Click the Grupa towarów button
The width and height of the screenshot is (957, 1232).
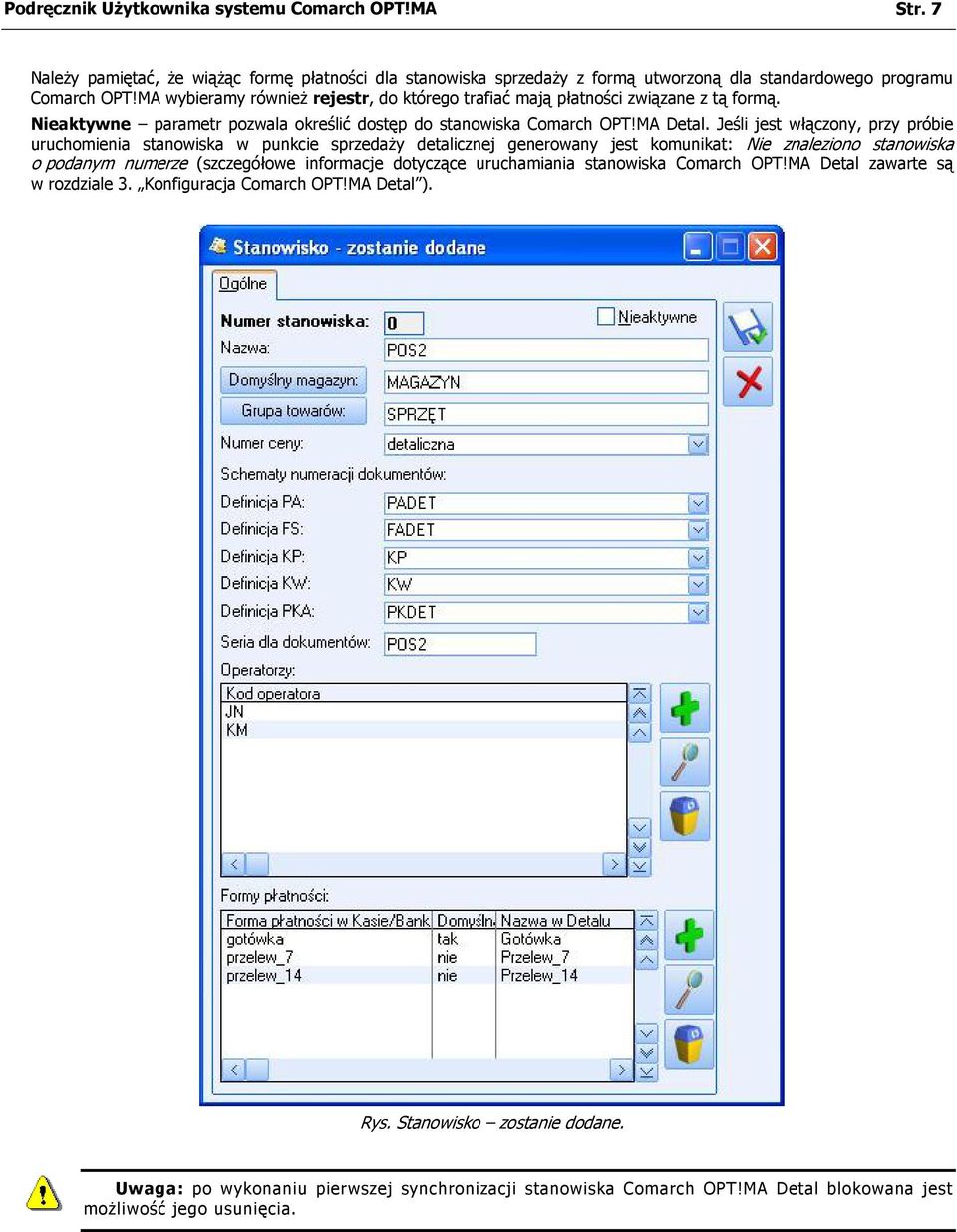(293, 411)
